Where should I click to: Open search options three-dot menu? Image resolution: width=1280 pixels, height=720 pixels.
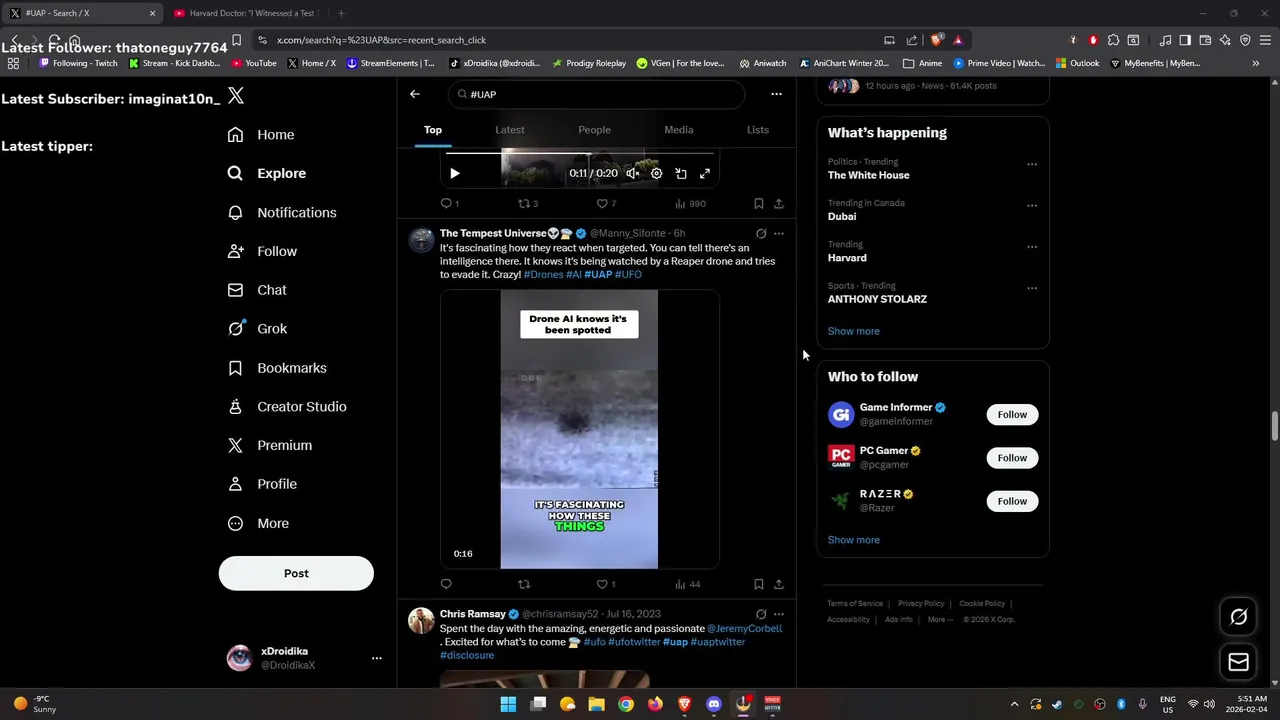[776, 94]
